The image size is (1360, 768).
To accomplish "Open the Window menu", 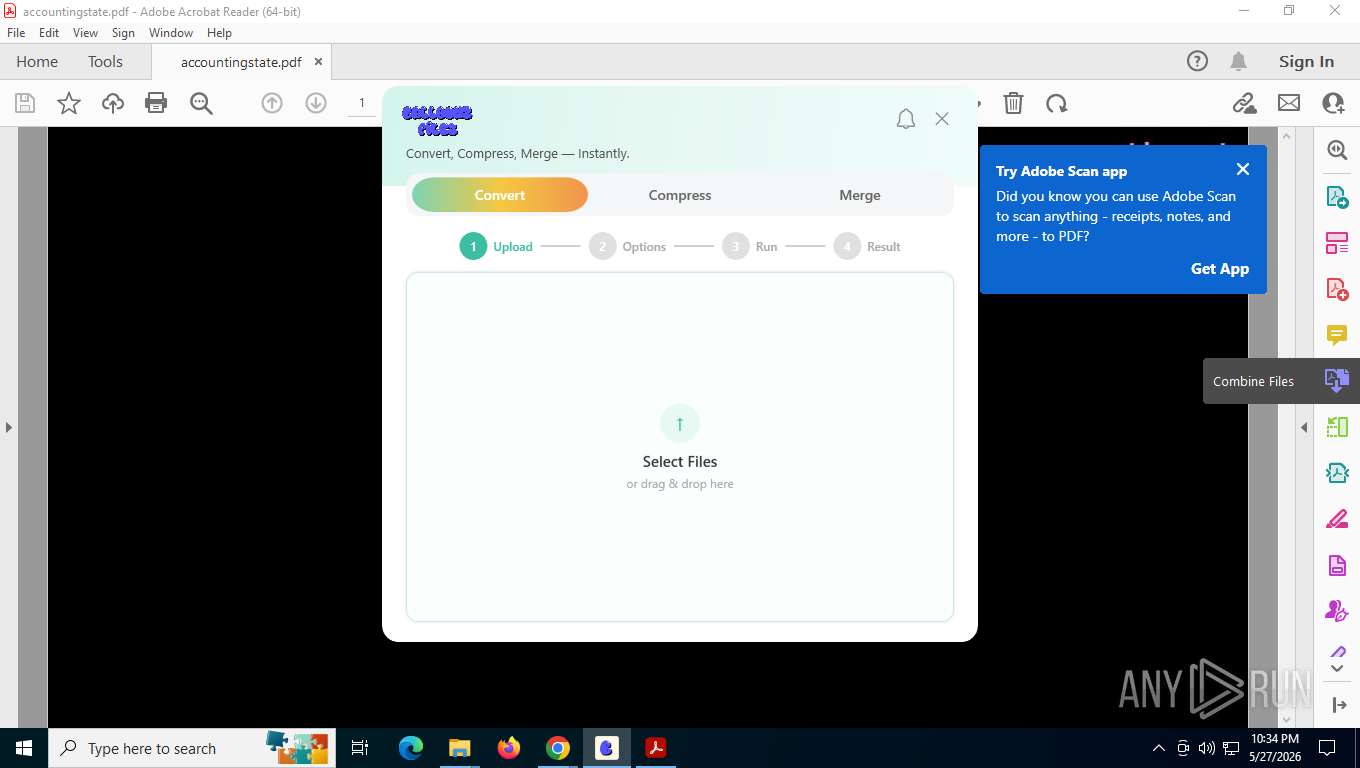I will pyautogui.click(x=171, y=33).
